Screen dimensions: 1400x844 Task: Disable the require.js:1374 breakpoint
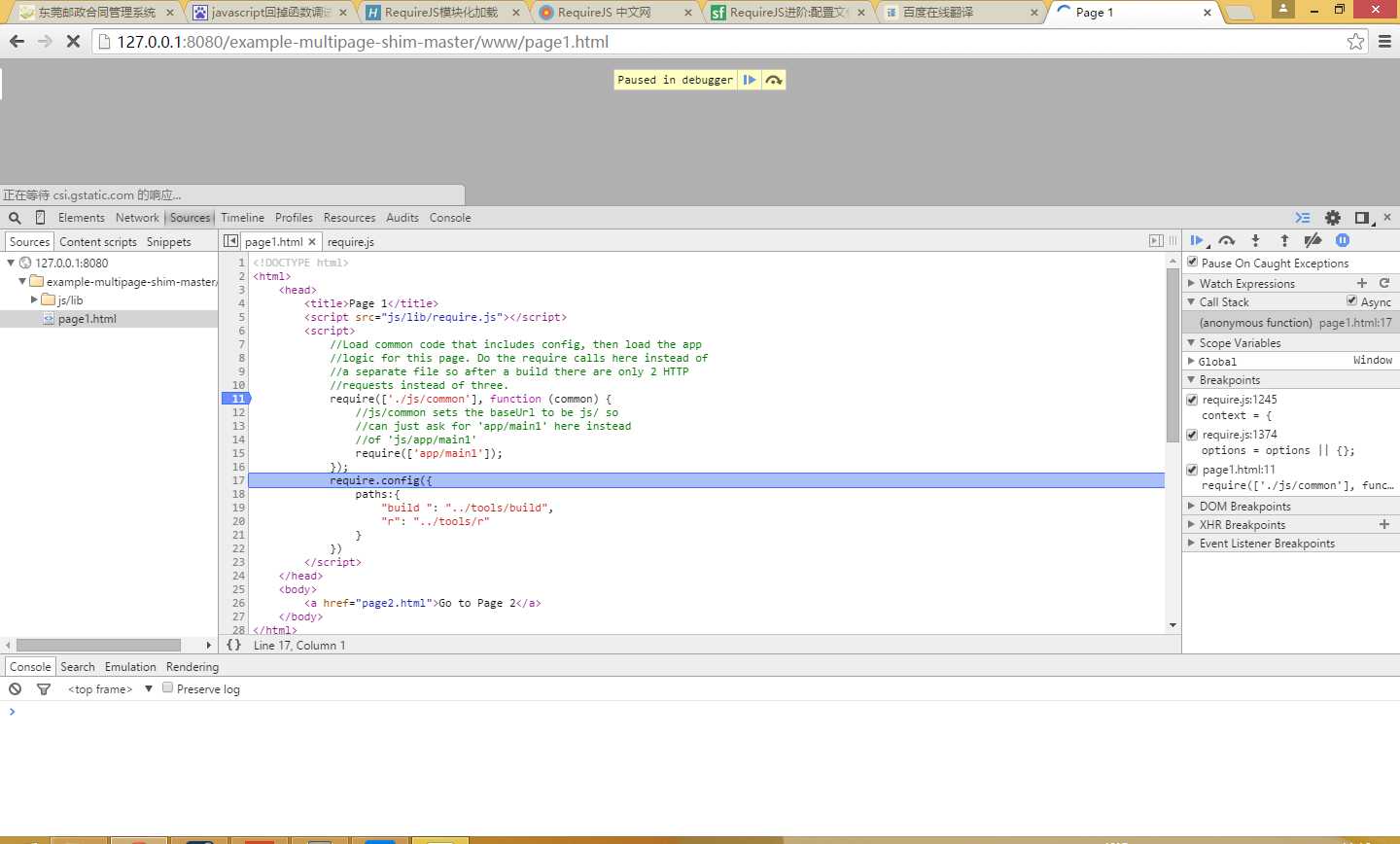coord(1193,435)
